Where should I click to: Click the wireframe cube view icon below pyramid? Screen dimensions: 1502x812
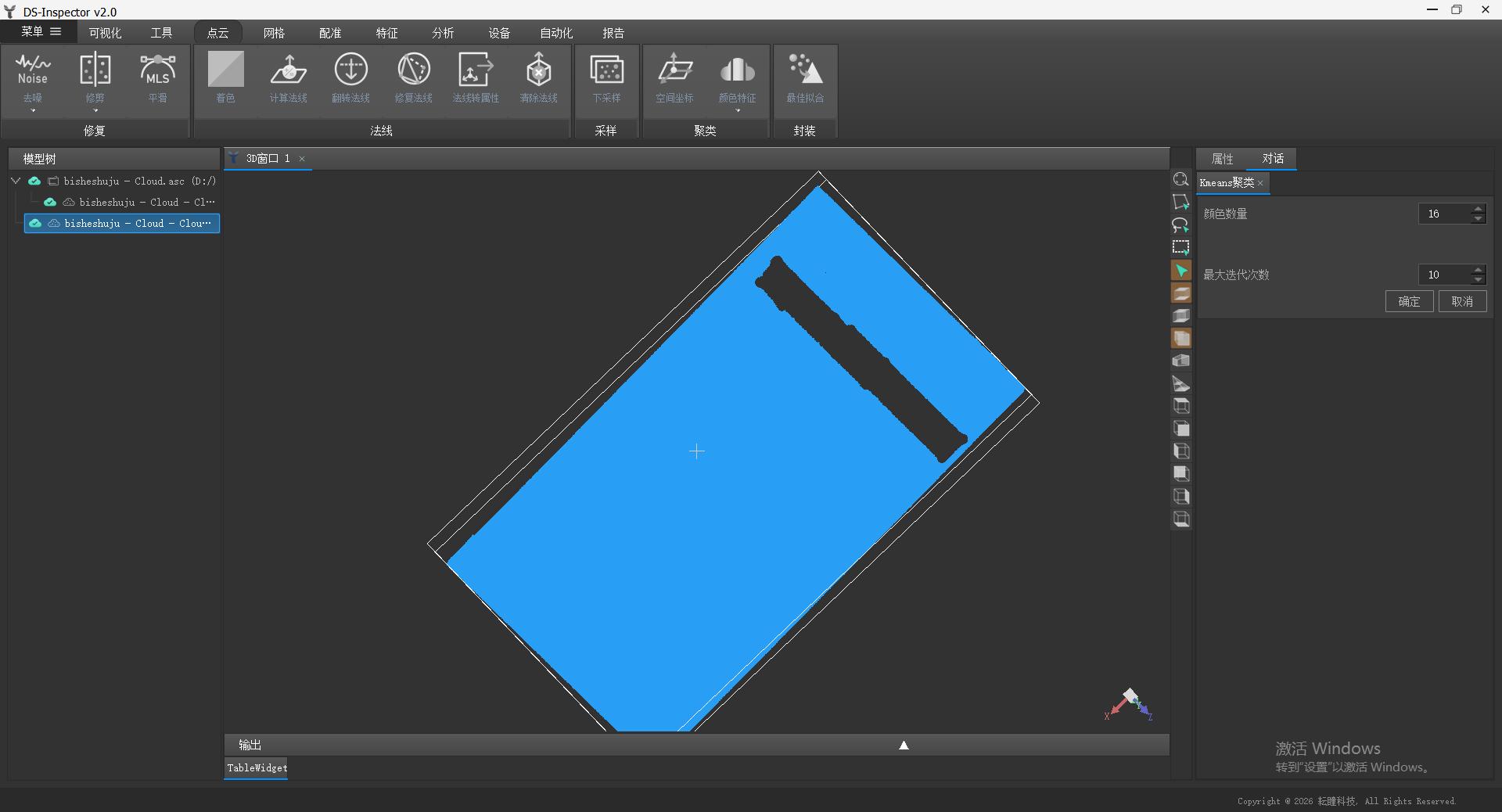point(1181,406)
